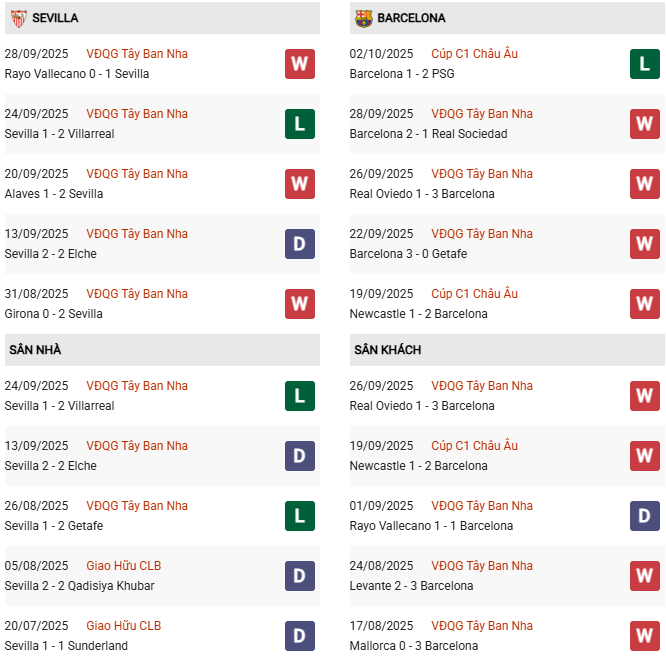Open the Barcelona 2 - 1 Real Sociedad match
Viewport: 666px width, 657px height.
[x=428, y=134]
